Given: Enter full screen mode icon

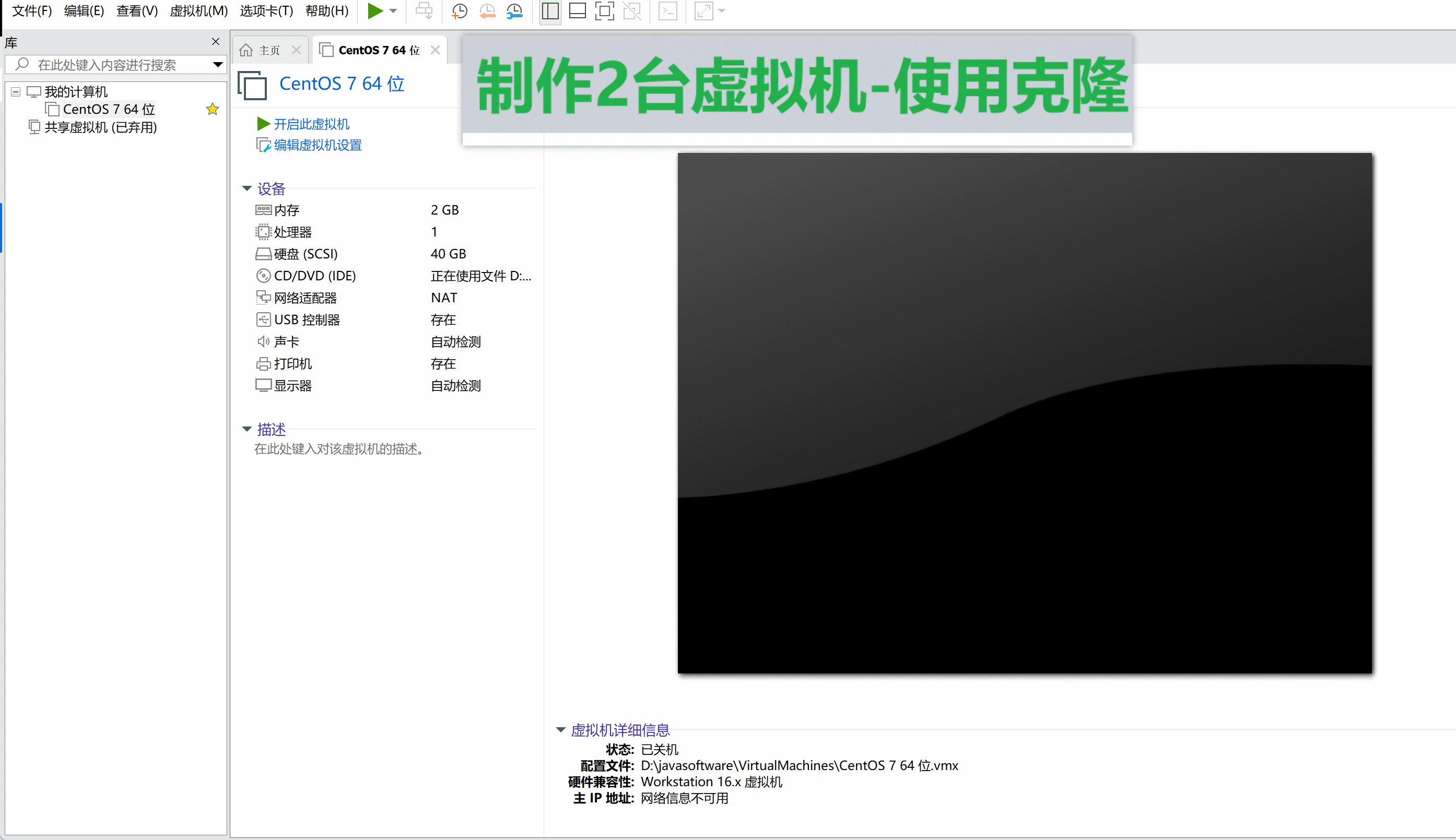Looking at the screenshot, I should [x=604, y=11].
